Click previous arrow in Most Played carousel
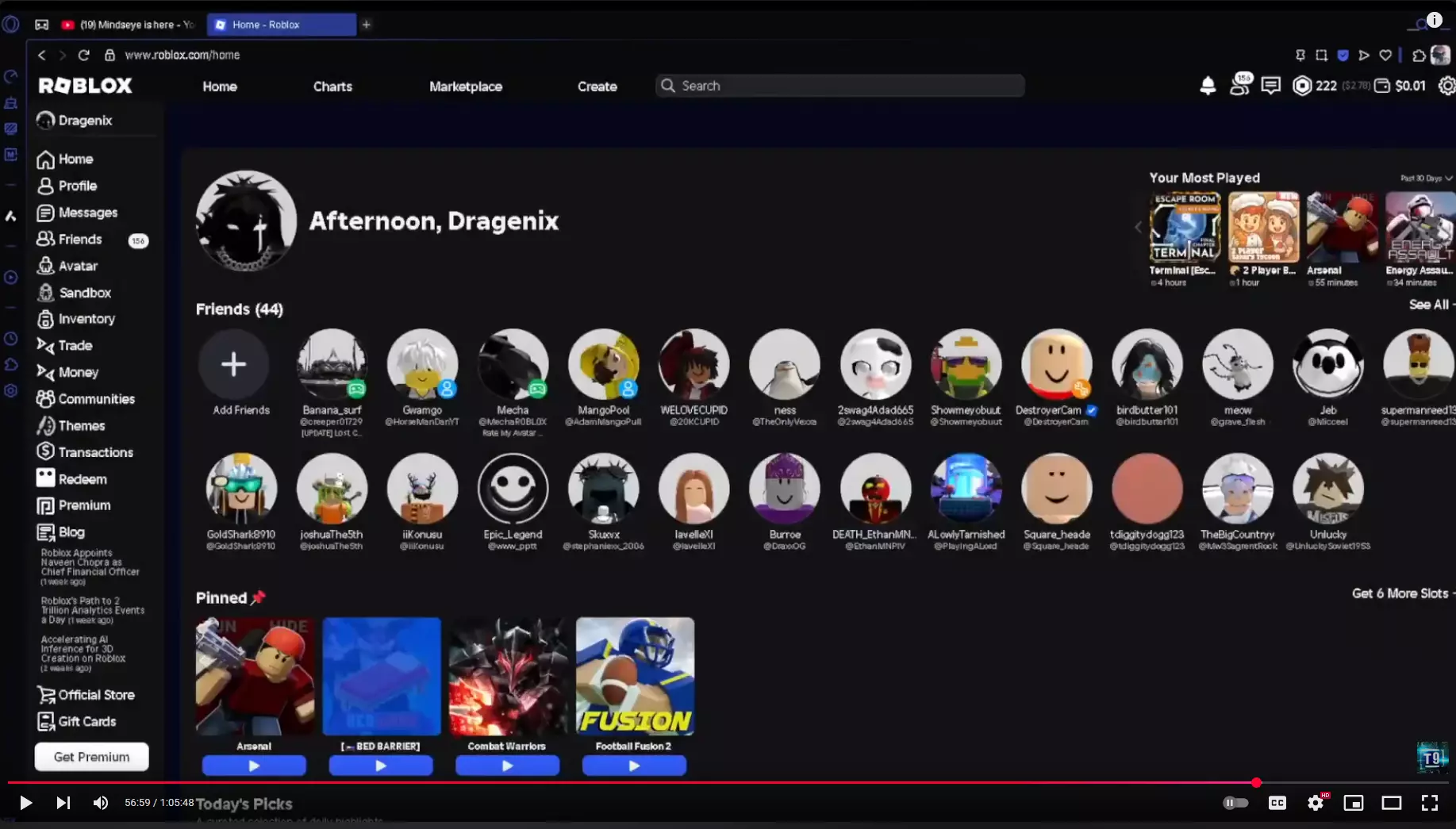This screenshot has width=1456, height=829. tap(1138, 227)
